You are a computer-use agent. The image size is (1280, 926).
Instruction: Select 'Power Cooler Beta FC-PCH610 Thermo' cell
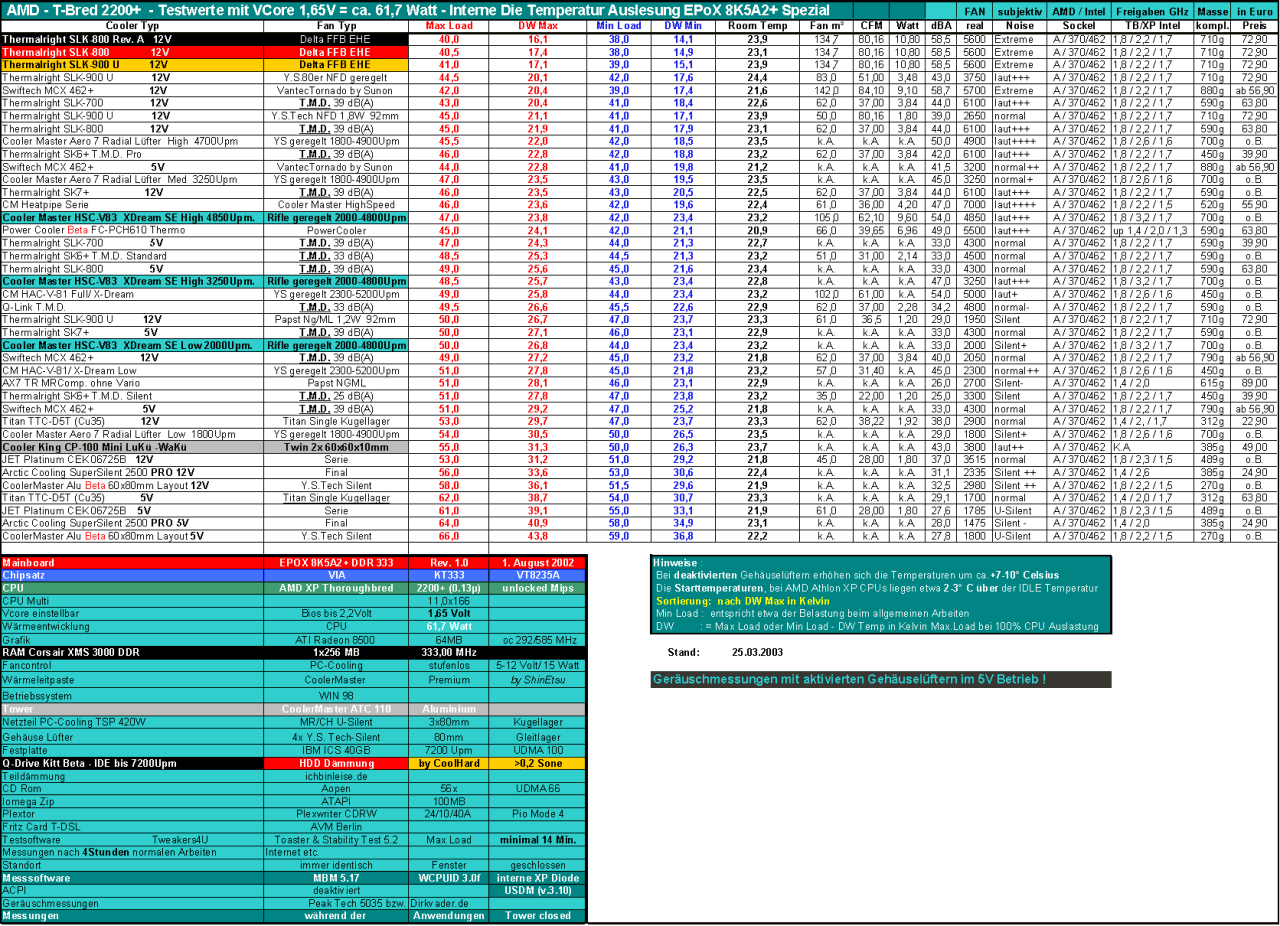(x=132, y=229)
